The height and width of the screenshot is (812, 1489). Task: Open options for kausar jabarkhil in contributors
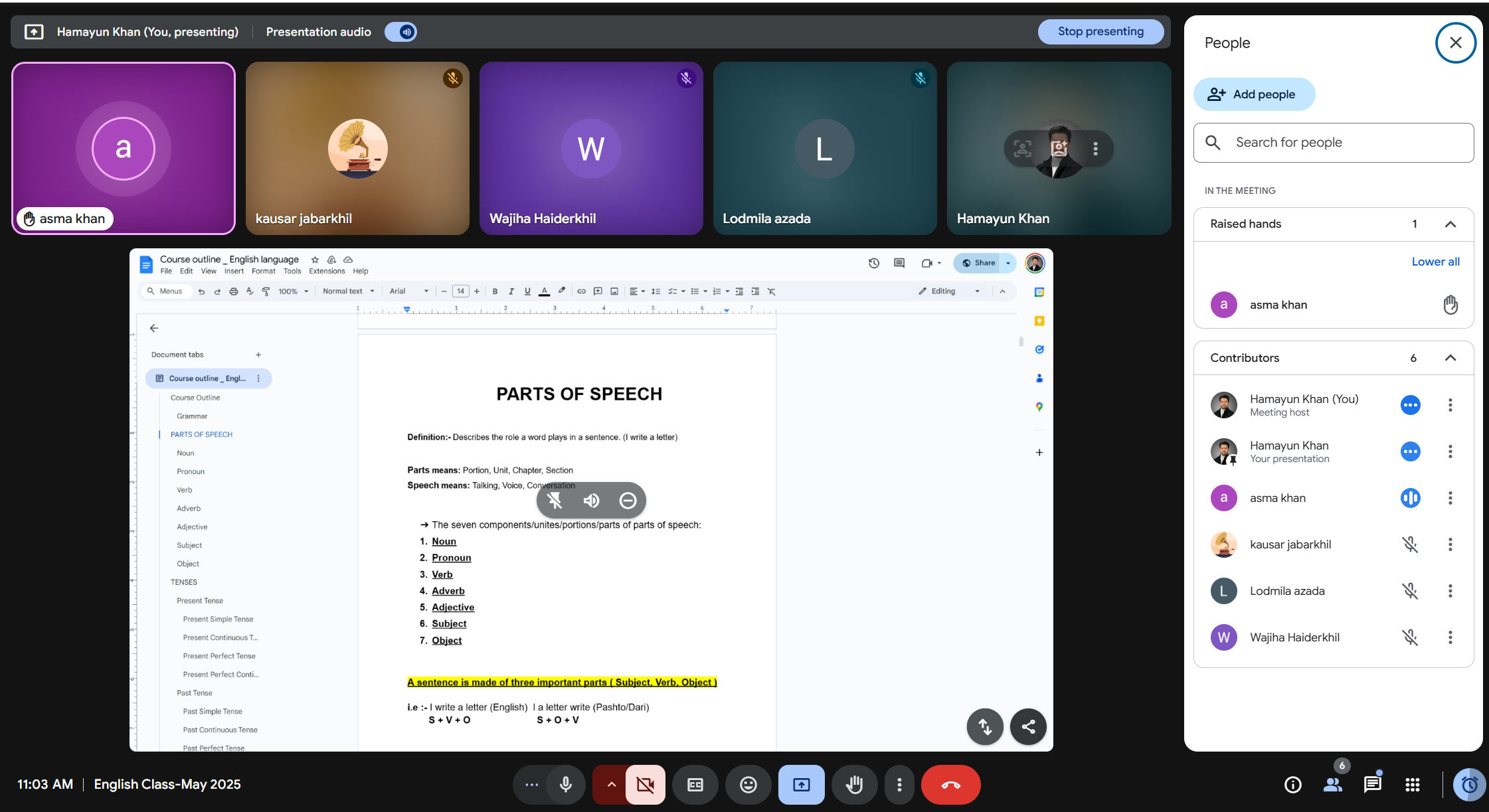point(1450,544)
